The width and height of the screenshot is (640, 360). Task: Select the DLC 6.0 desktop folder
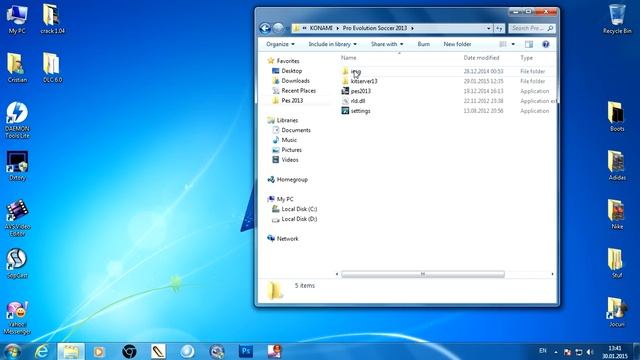[52, 68]
